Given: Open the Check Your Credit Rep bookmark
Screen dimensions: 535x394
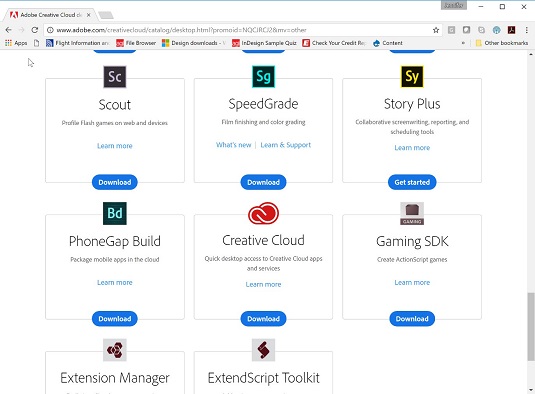Looking at the screenshot, I should click(x=334, y=43).
